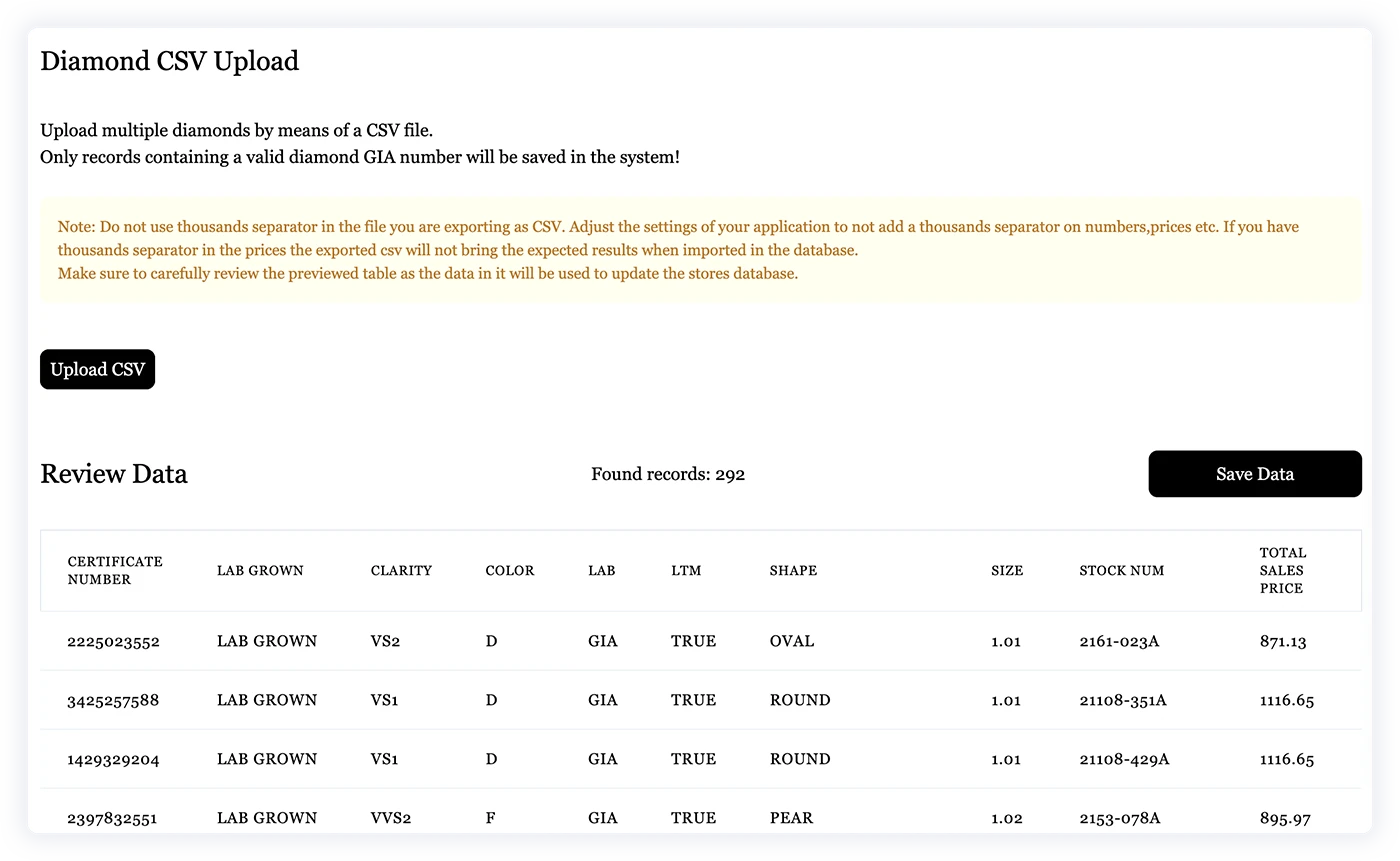Click the Upload CSV button
Screen dimensions: 1400x861
pyautogui.click(x=97, y=370)
